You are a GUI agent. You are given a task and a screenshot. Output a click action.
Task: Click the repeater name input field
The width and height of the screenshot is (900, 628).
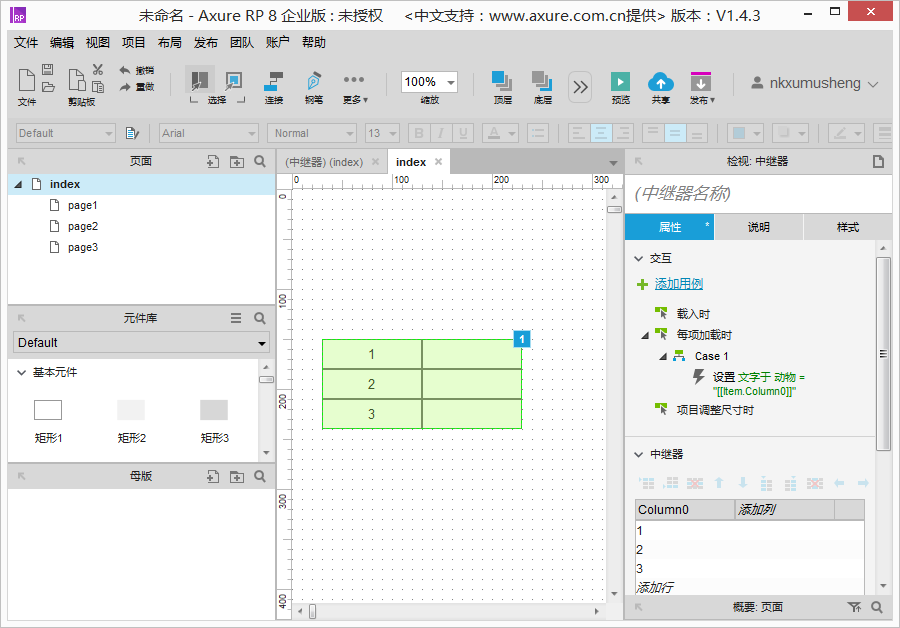758,193
